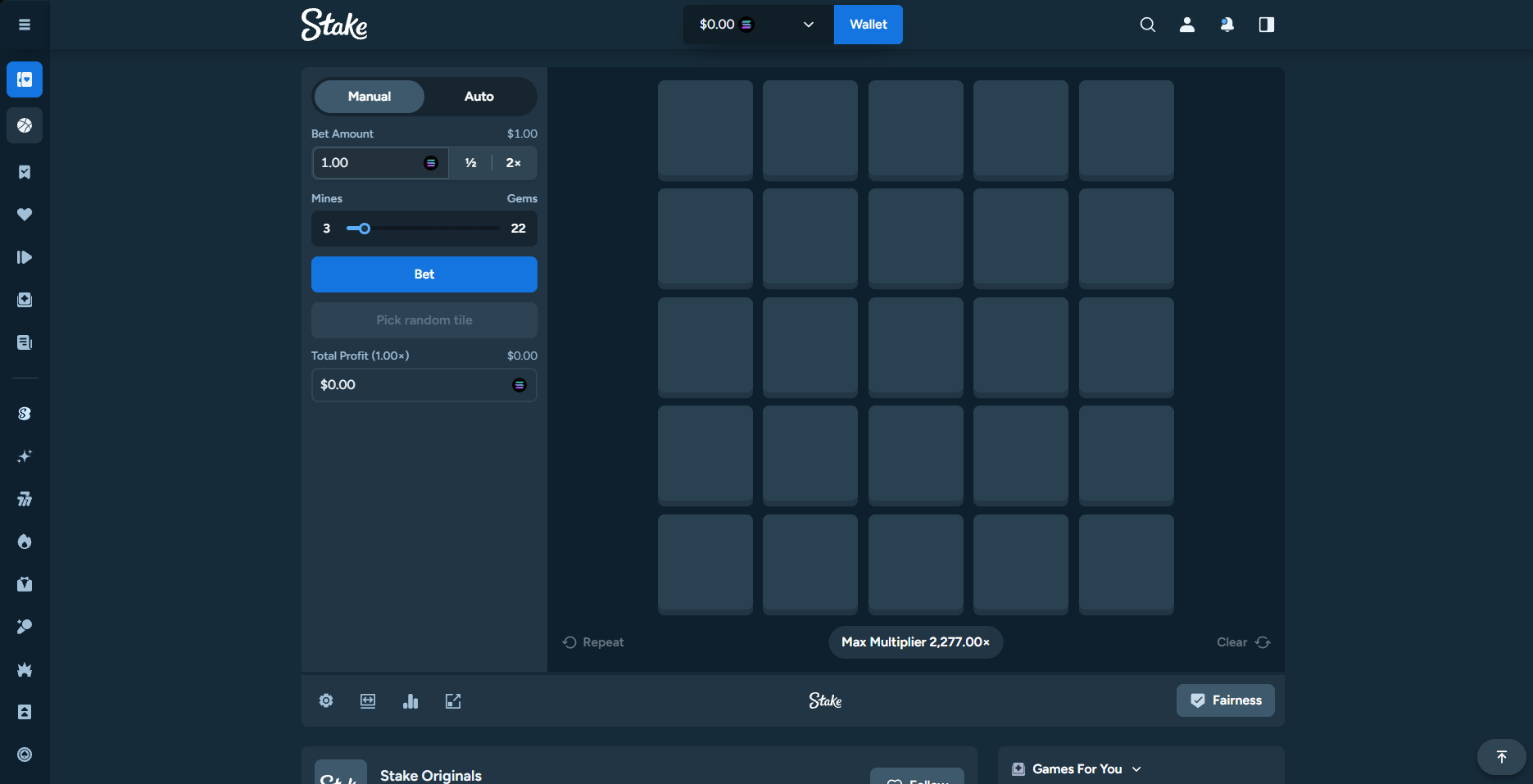Image resolution: width=1533 pixels, height=784 pixels.
Task: Open the Recent play-arrow sidebar icon
Action: (25, 257)
